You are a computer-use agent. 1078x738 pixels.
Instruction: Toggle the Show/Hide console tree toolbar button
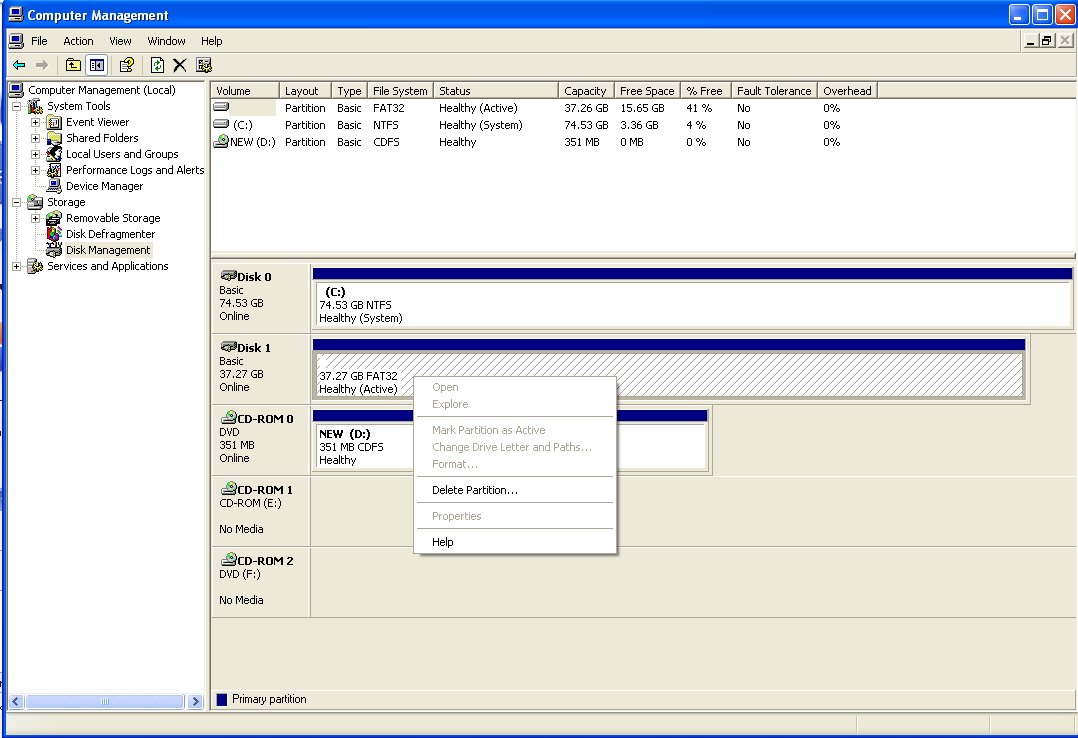pos(96,64)
